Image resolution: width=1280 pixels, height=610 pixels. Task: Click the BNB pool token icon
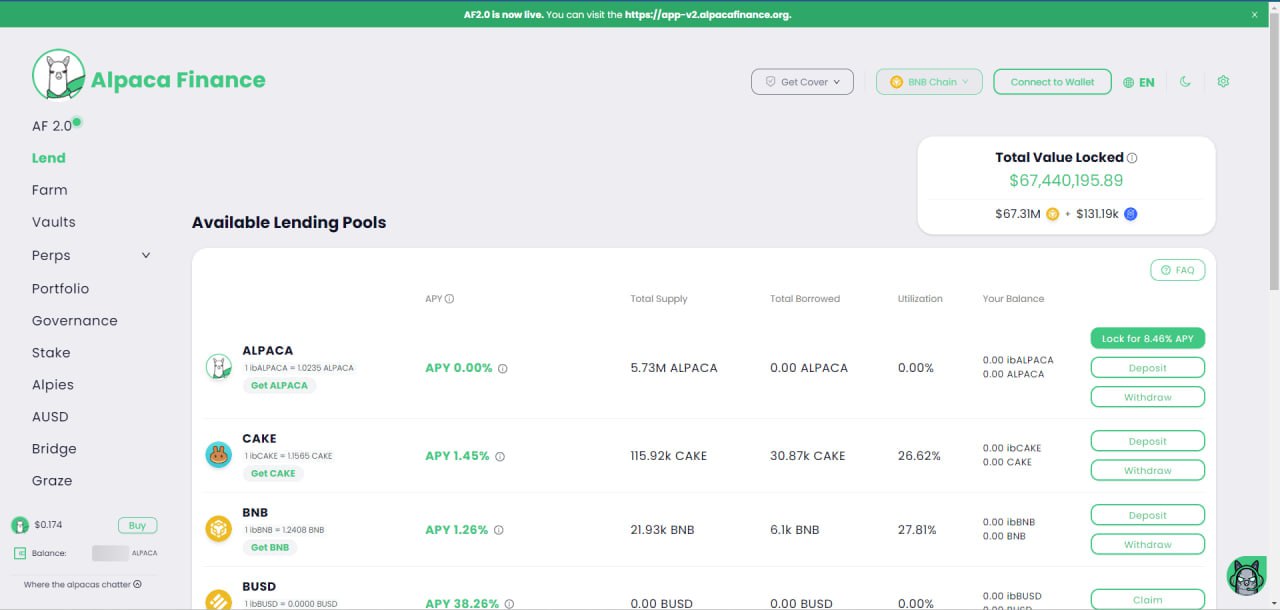tap(218, 529)
